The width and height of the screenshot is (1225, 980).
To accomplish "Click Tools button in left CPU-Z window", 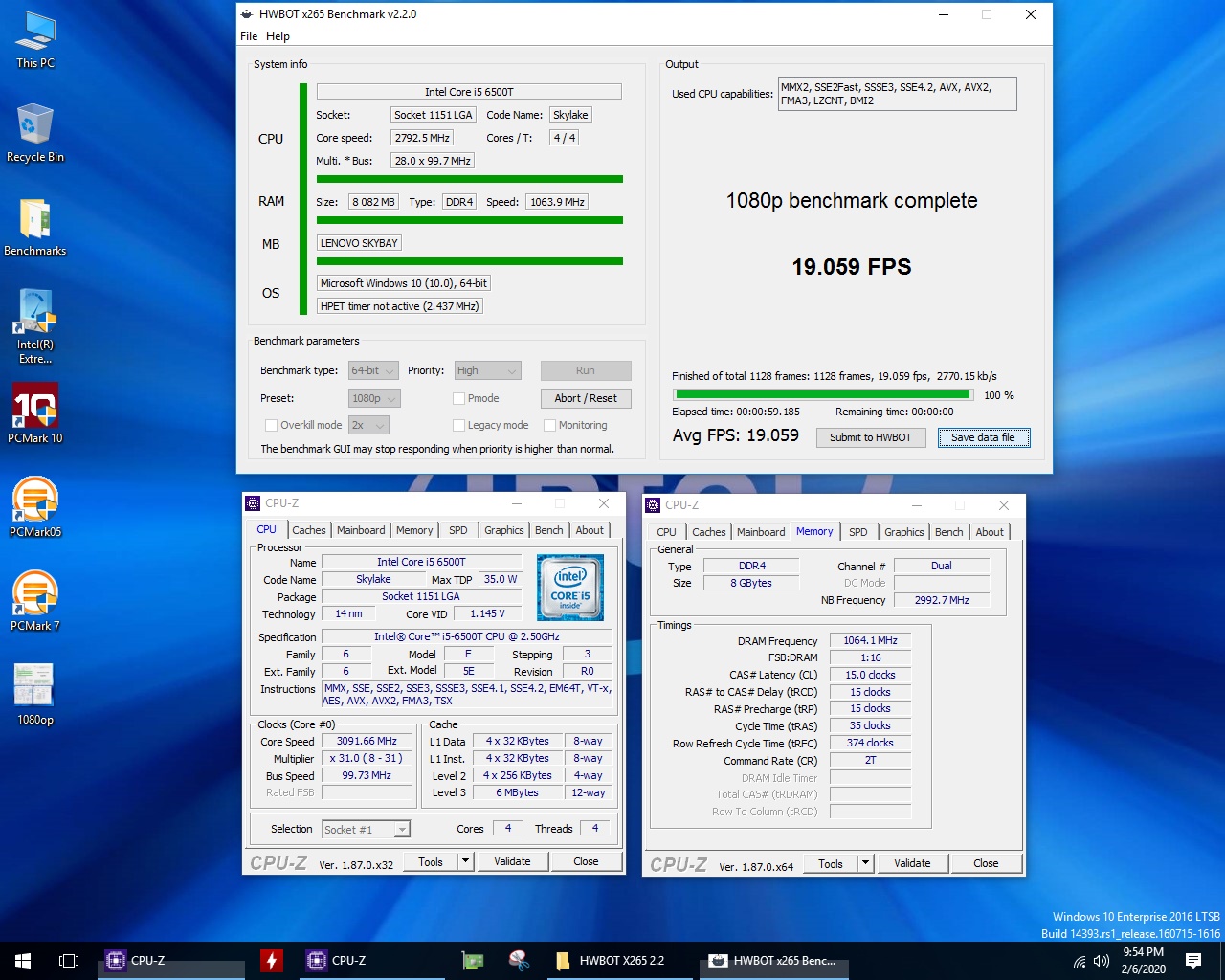I will [431, 861].
